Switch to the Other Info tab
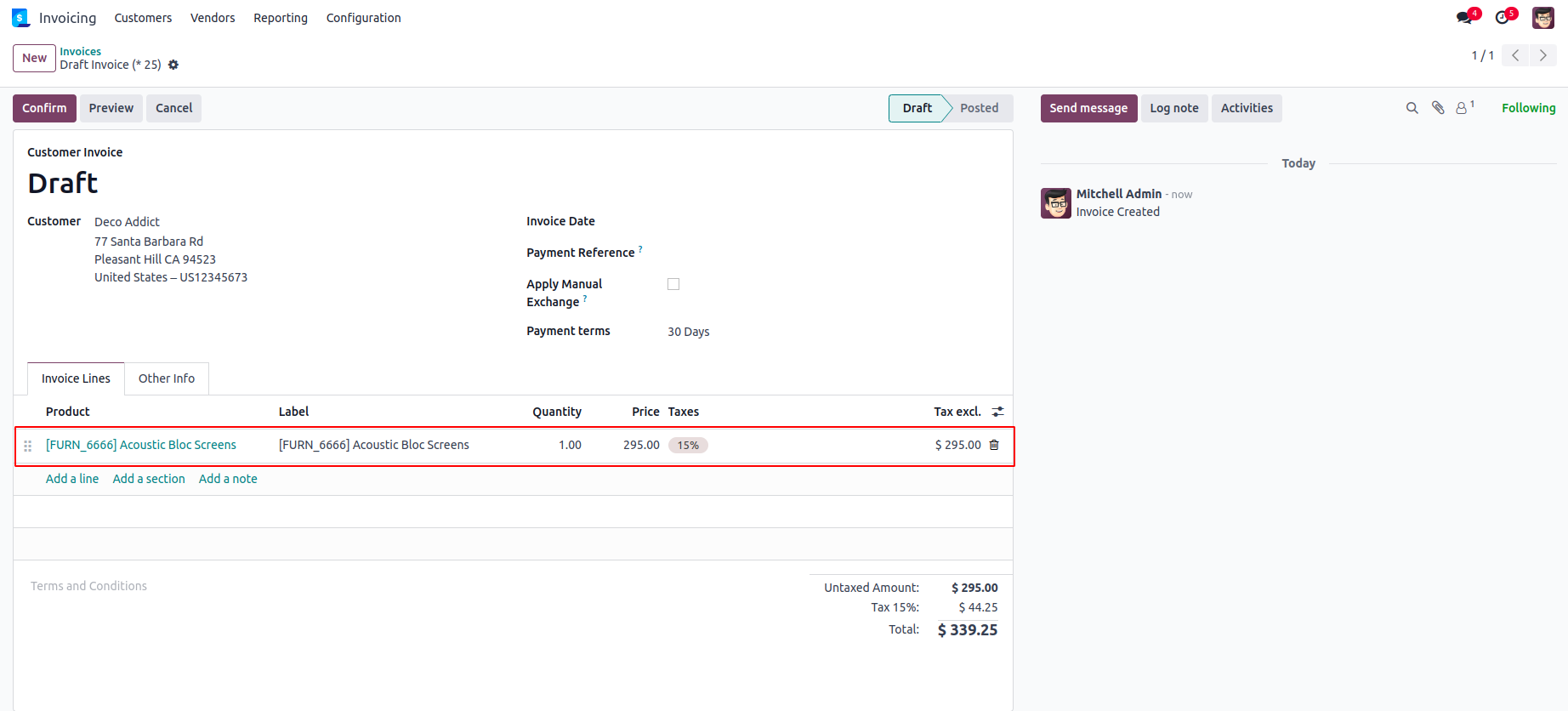 [167, 378]
